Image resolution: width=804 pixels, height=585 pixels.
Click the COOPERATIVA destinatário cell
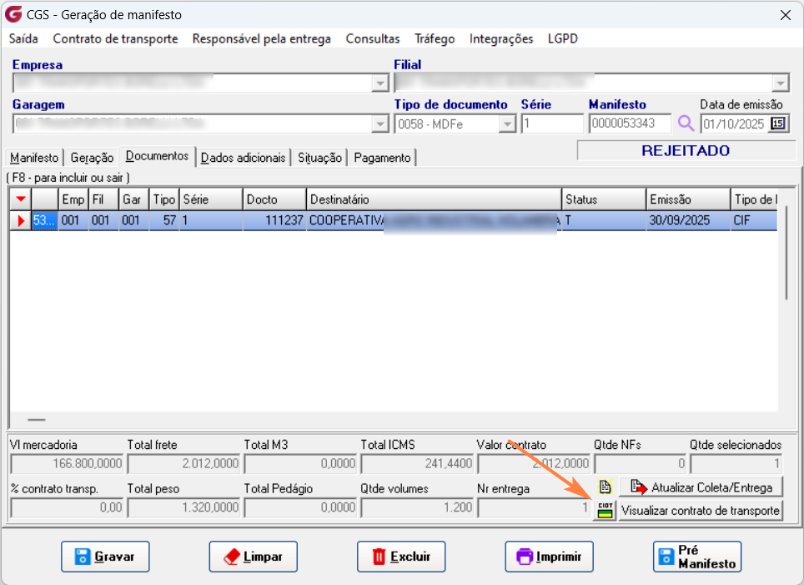(x=434, y=220)
